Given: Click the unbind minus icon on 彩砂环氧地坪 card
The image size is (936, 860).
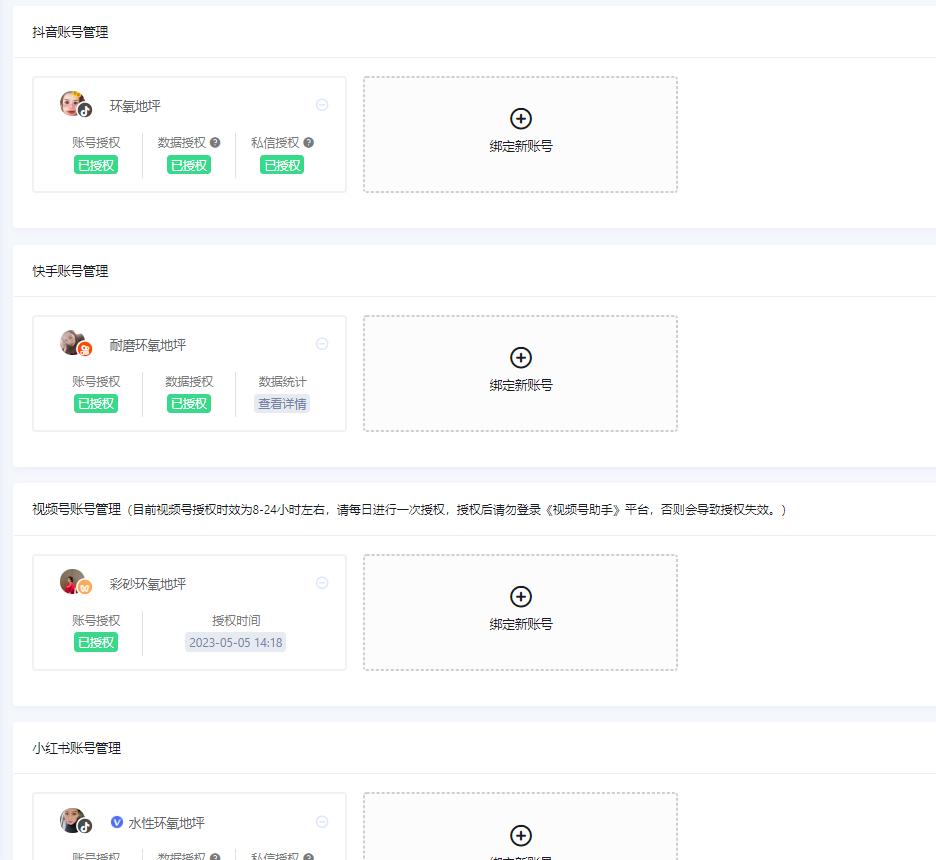Looking at the screenshot, I should click(x=322, y=582).
